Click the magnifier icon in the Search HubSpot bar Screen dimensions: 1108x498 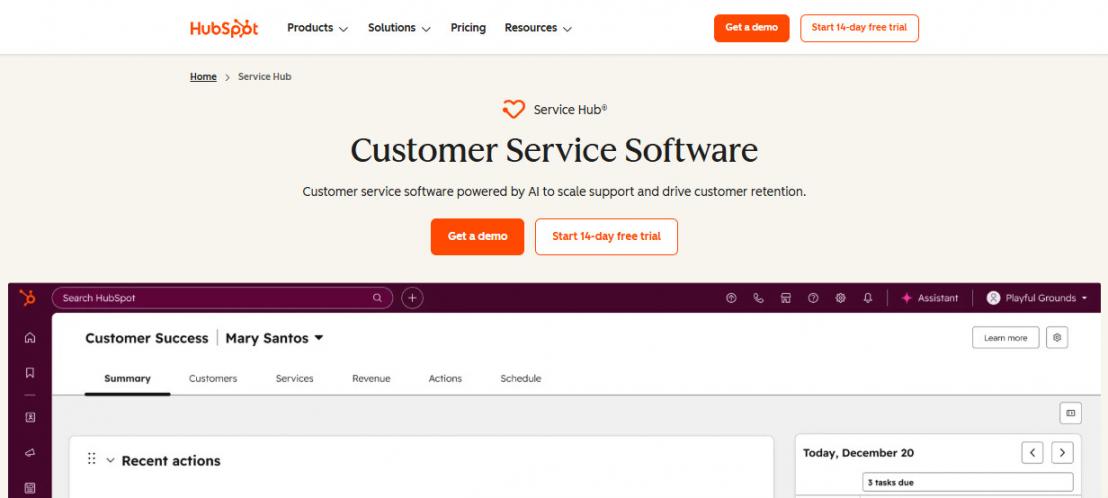(377, 298)
